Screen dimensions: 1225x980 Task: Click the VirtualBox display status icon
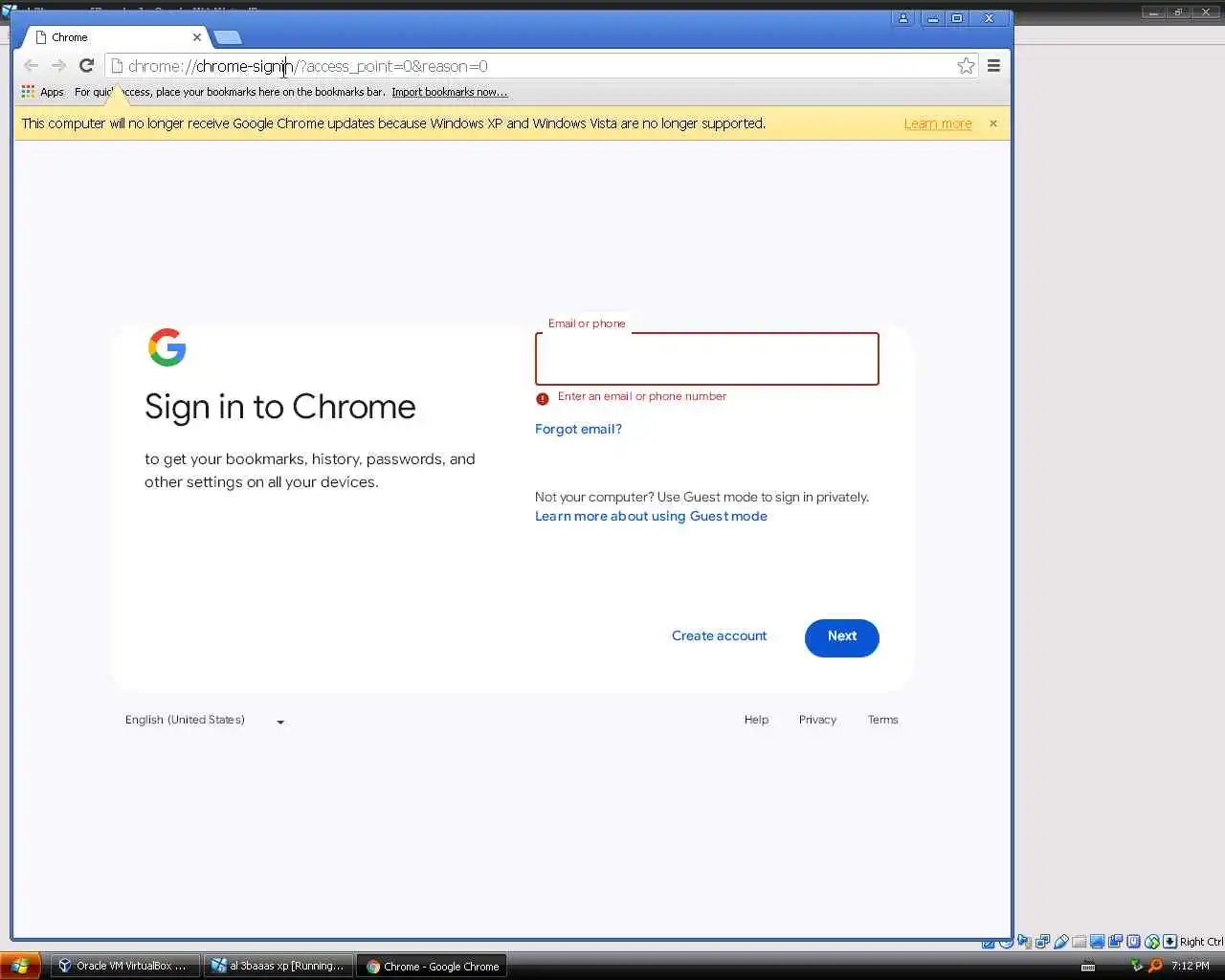point(1097,942)
